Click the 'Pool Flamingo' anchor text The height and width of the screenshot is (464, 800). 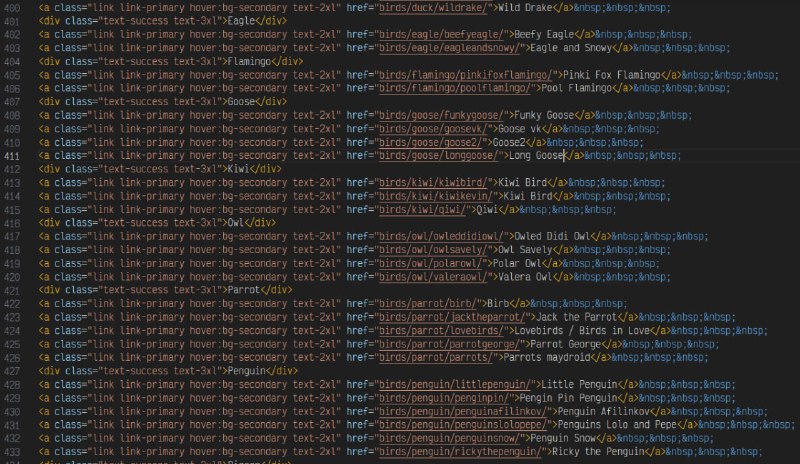point(576,88)
